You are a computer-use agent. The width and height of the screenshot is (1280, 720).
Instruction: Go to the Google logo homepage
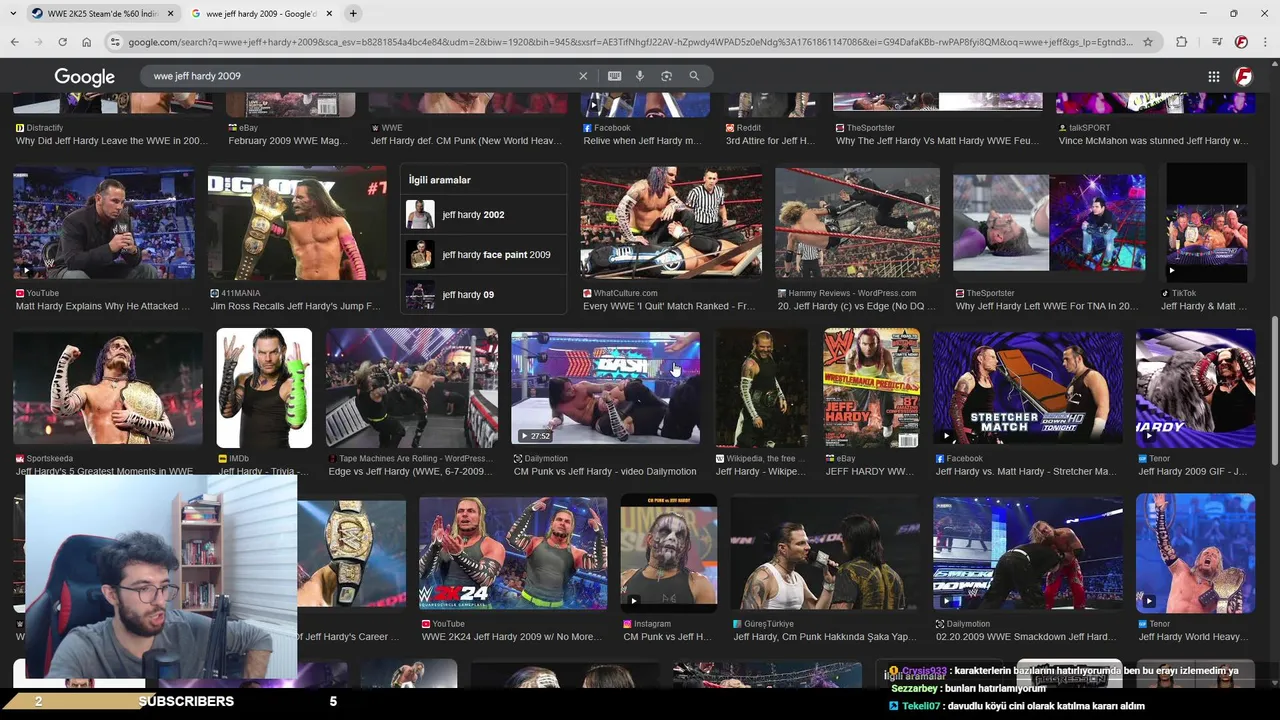pyautogui.click(x=84, y=76)
